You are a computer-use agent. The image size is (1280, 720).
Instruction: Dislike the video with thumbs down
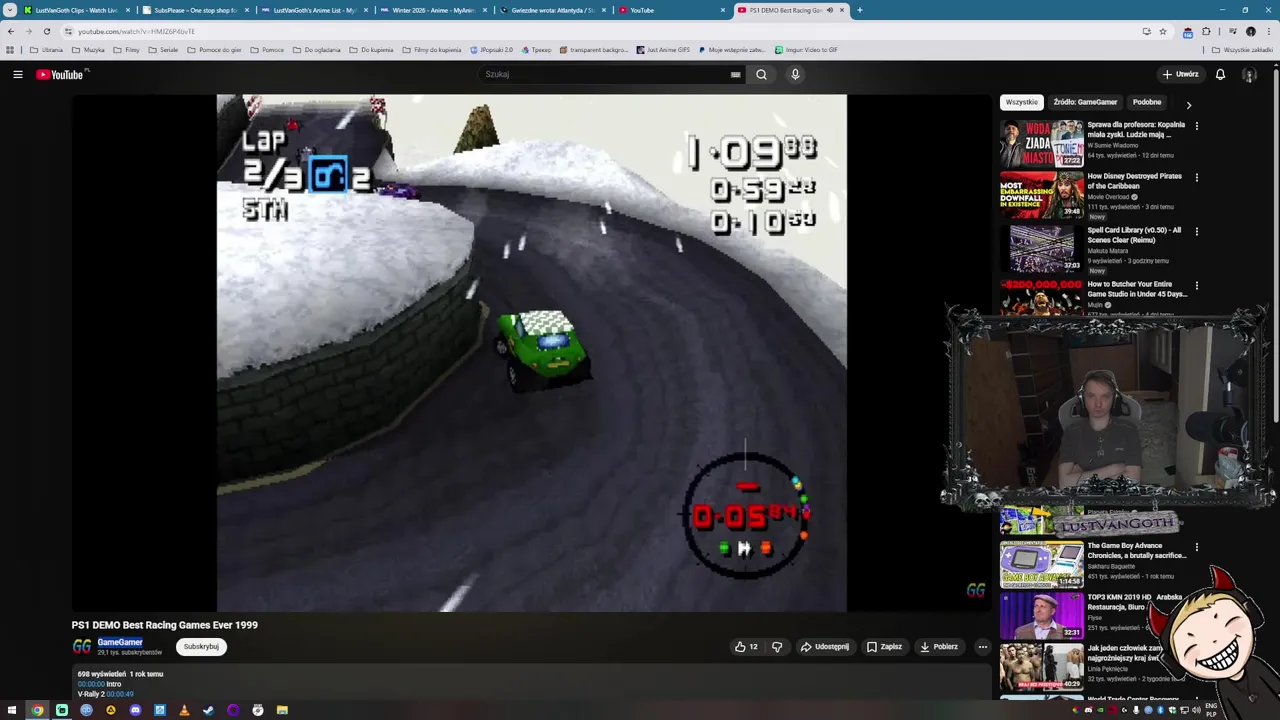coord(777,646)
